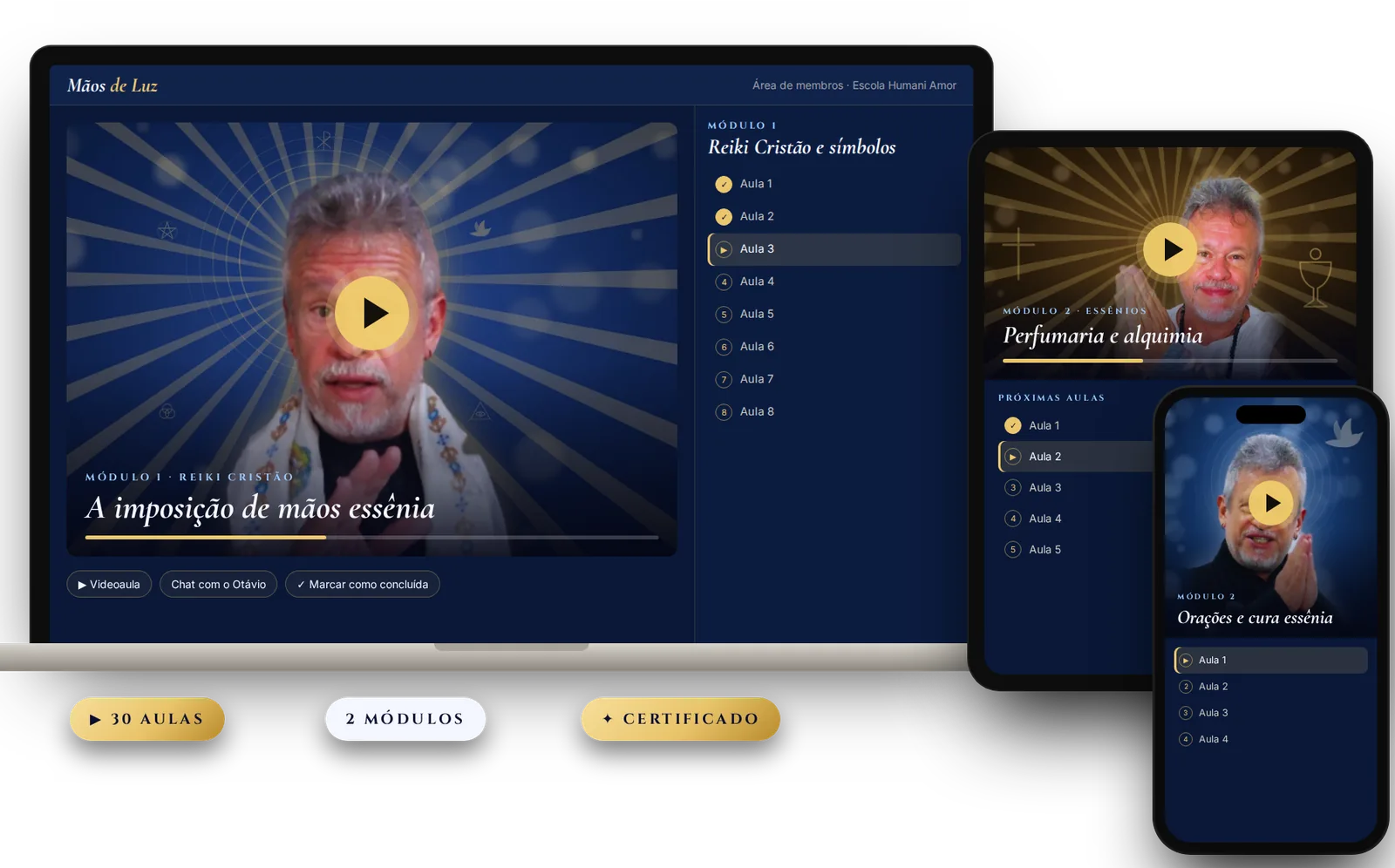Viewport: 1395px width, 868px height.
Task: Click tablet Aula 1 checkmark icon
Action: 1012,425
